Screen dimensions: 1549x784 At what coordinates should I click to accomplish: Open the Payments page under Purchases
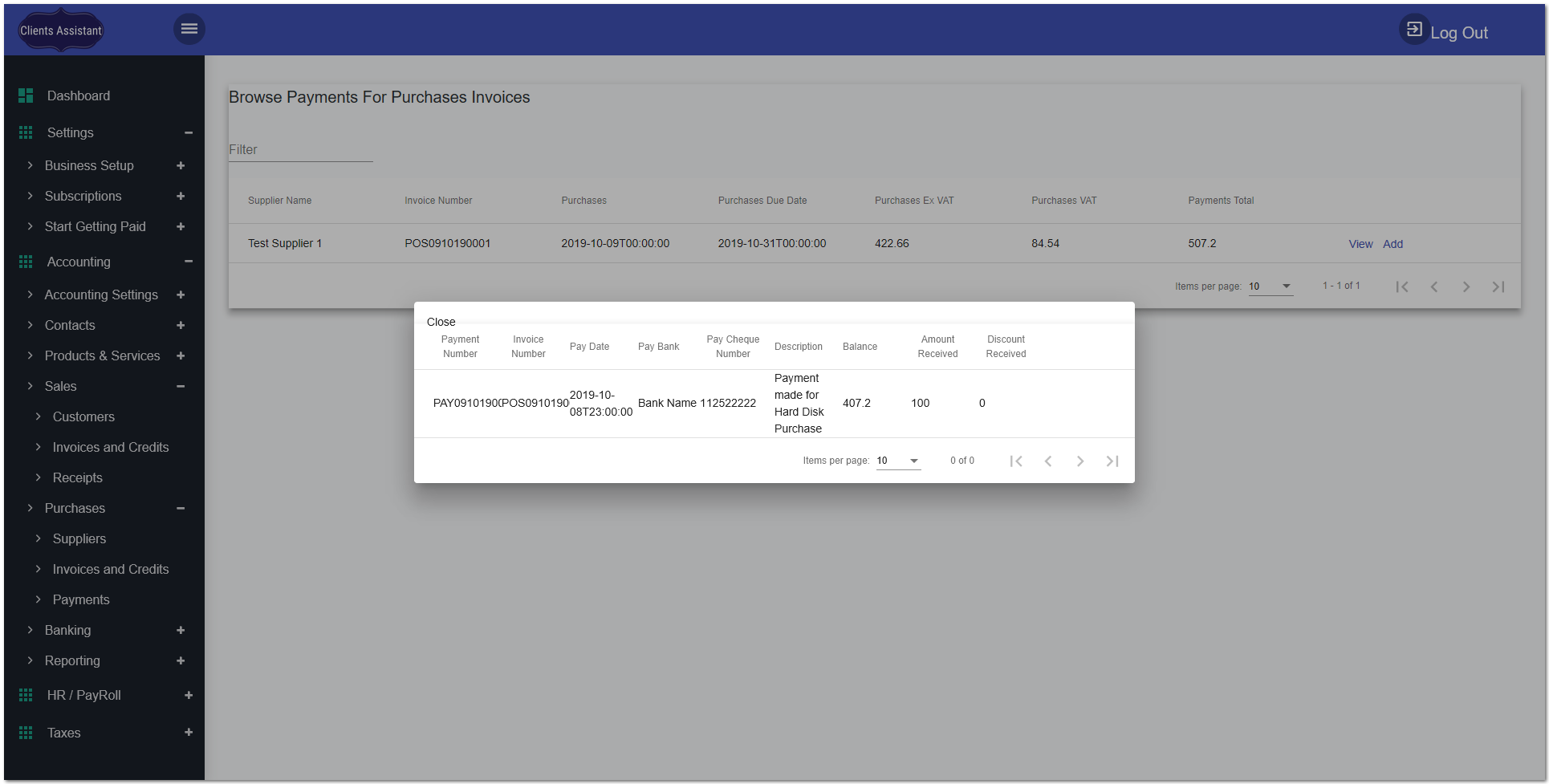click(81, 599)
